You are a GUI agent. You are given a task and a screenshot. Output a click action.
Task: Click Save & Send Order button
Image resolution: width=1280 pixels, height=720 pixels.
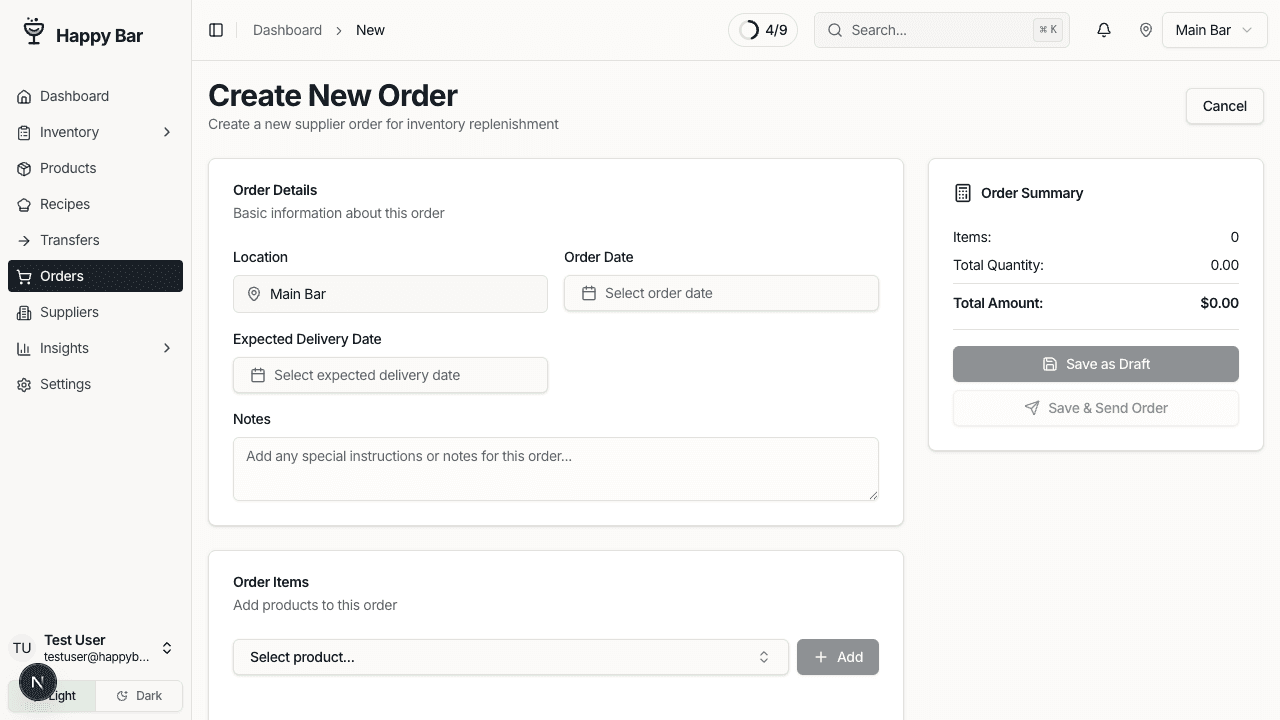click(1096, 408)
